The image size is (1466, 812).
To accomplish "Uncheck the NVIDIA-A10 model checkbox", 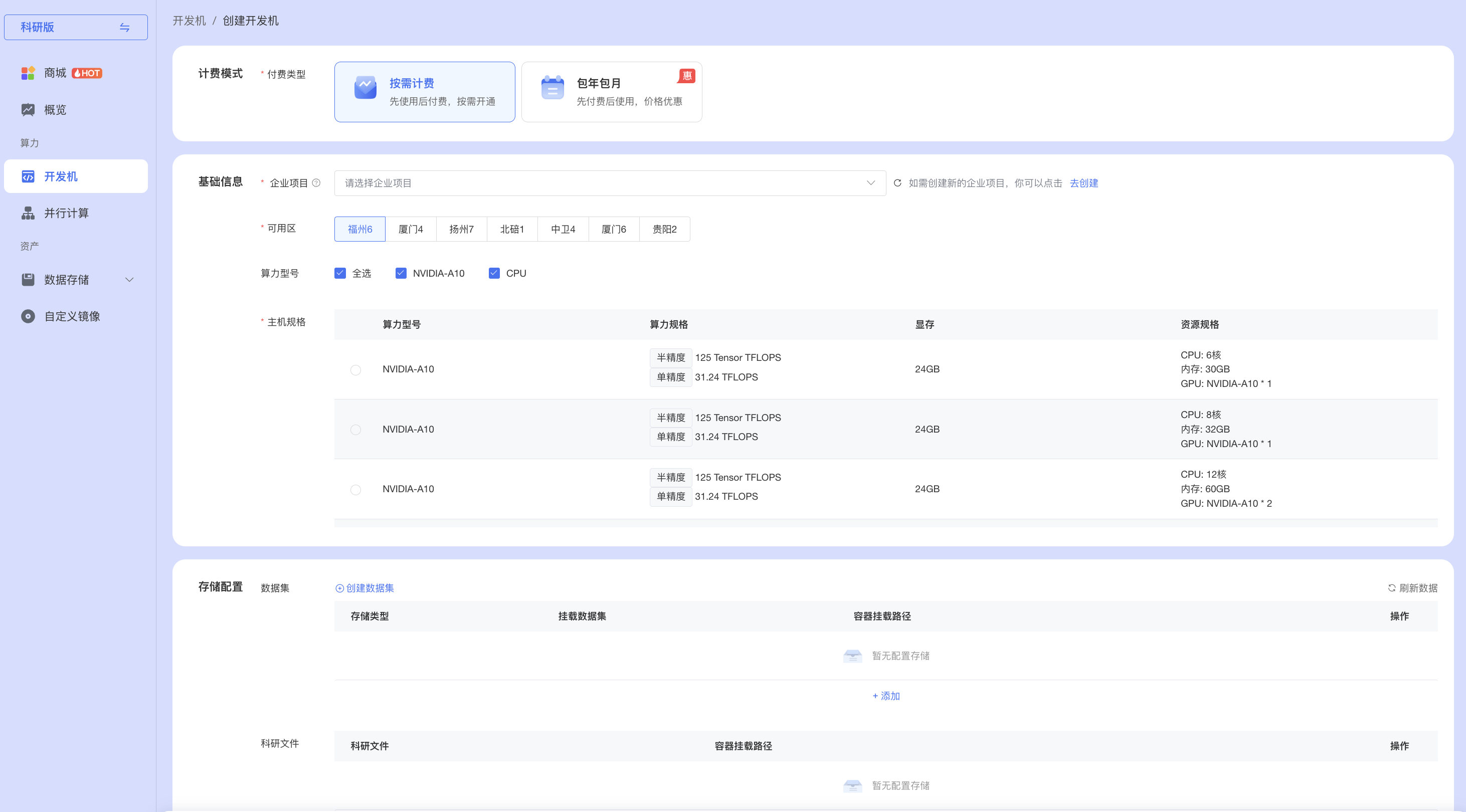I will (x=401, y=273).
